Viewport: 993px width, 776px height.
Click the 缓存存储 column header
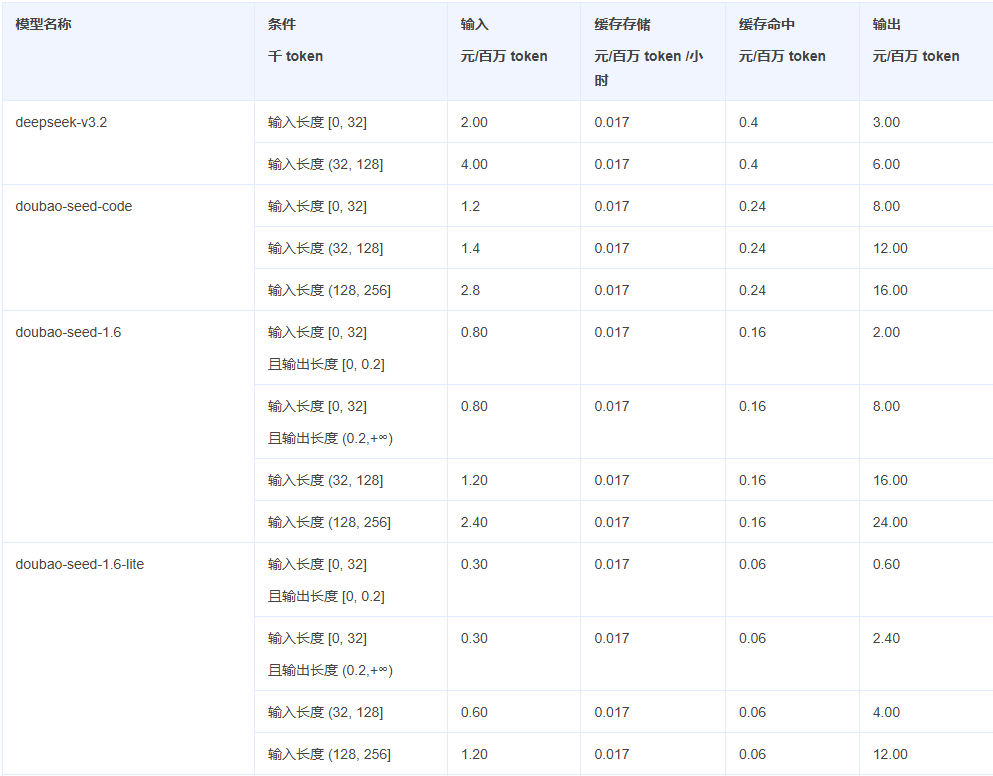(622, 24)
